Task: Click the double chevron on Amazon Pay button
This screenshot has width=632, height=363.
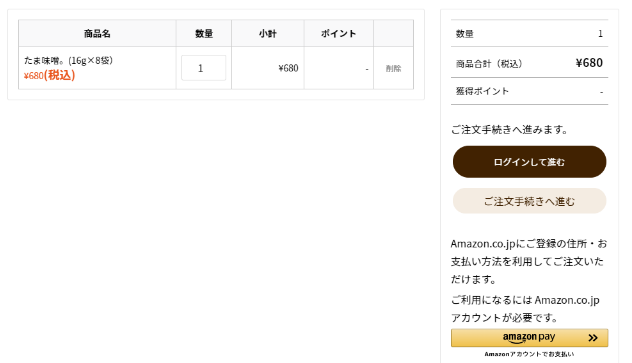Action: [592, 338]
